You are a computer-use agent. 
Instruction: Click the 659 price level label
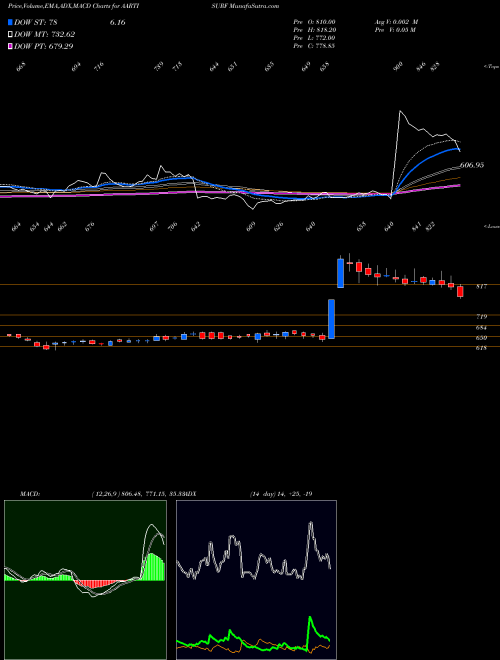[x=481, y=338]
